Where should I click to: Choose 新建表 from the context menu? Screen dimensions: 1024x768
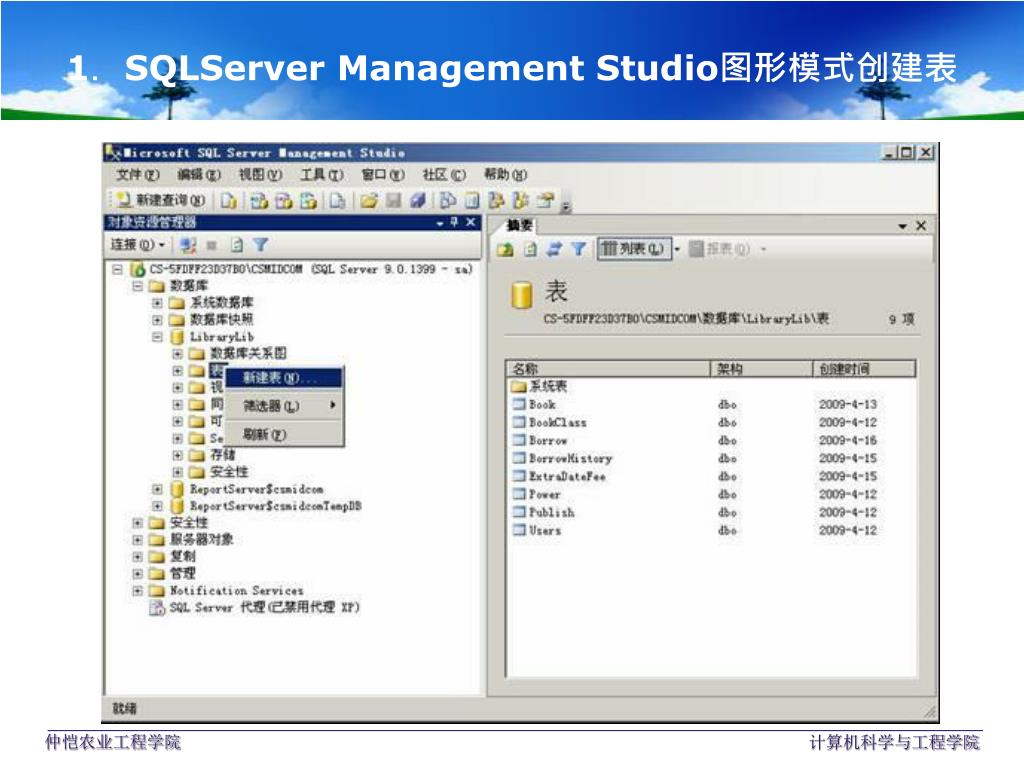click(x=284, y=378)
